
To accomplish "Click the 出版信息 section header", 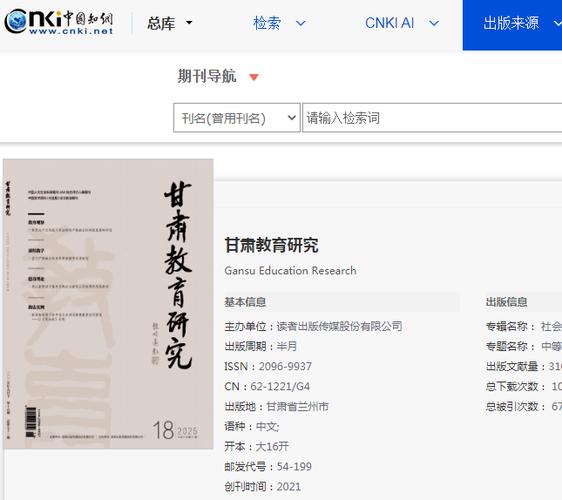I will pos(506,302).
